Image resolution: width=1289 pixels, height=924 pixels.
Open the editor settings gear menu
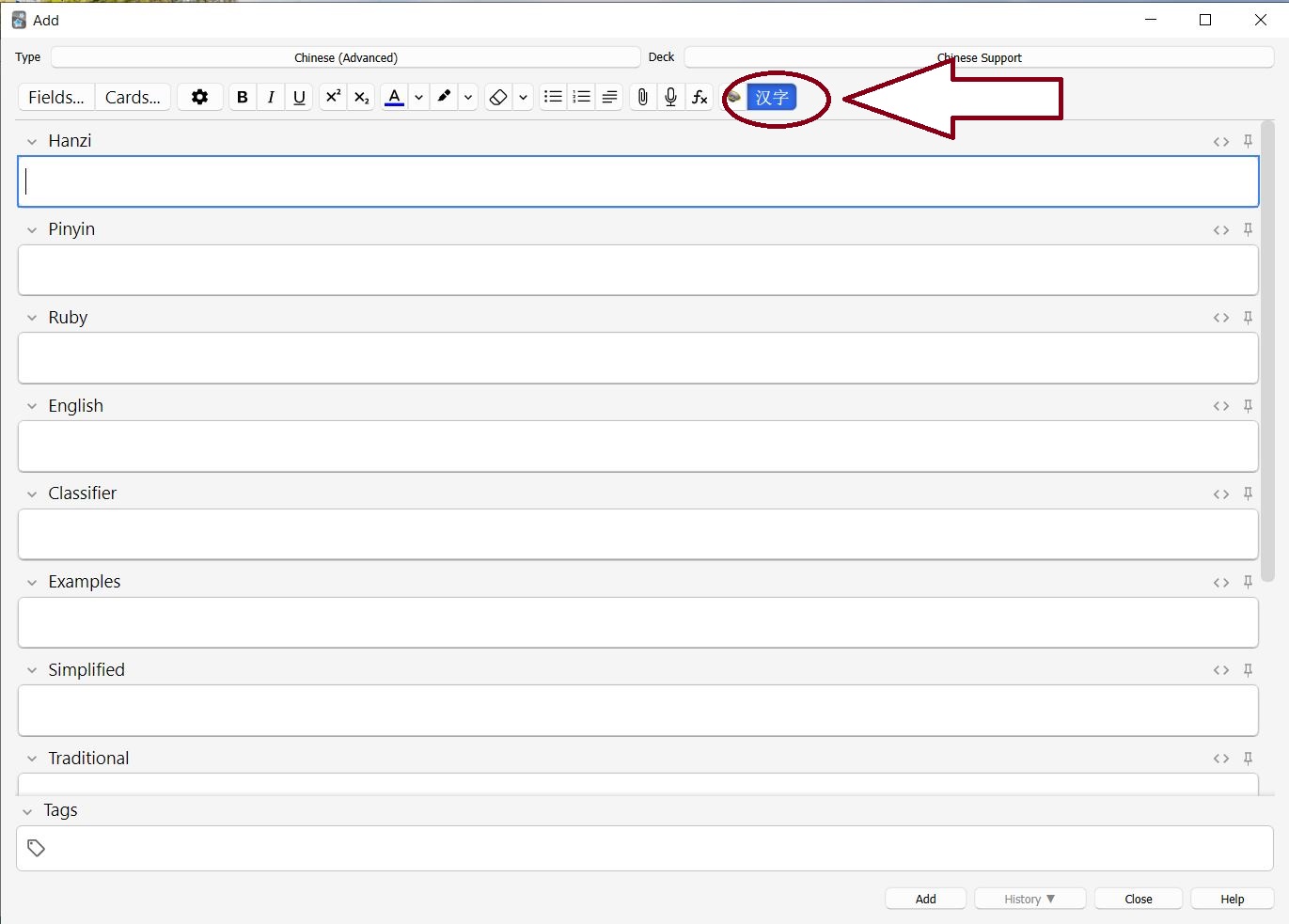199,97
